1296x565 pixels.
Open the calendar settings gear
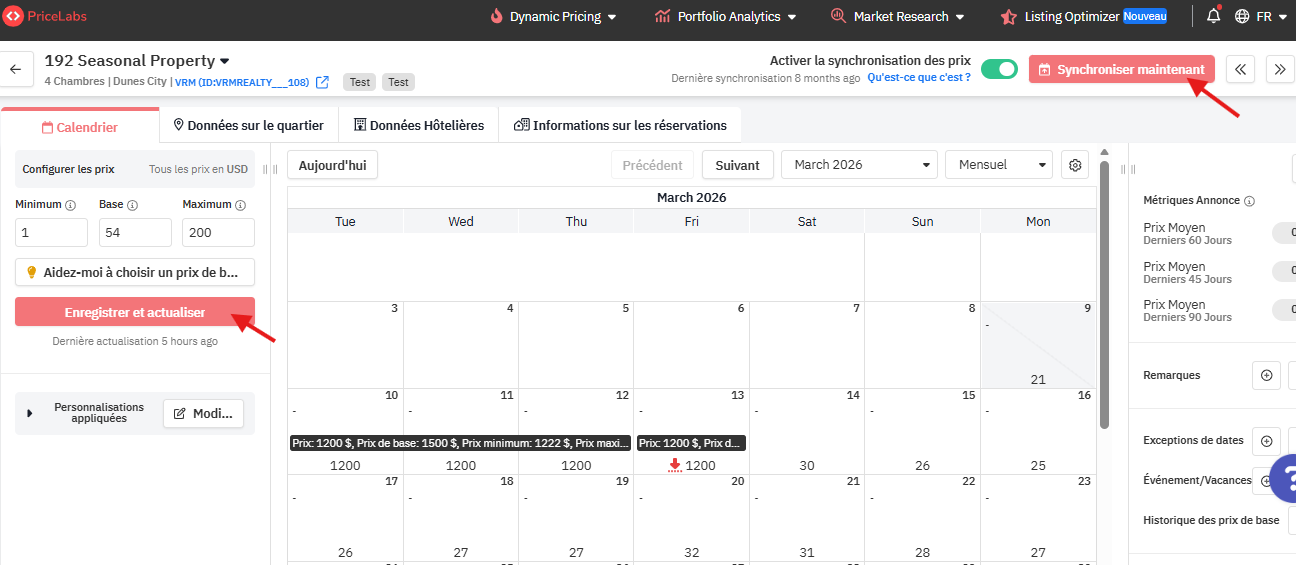1075,165
